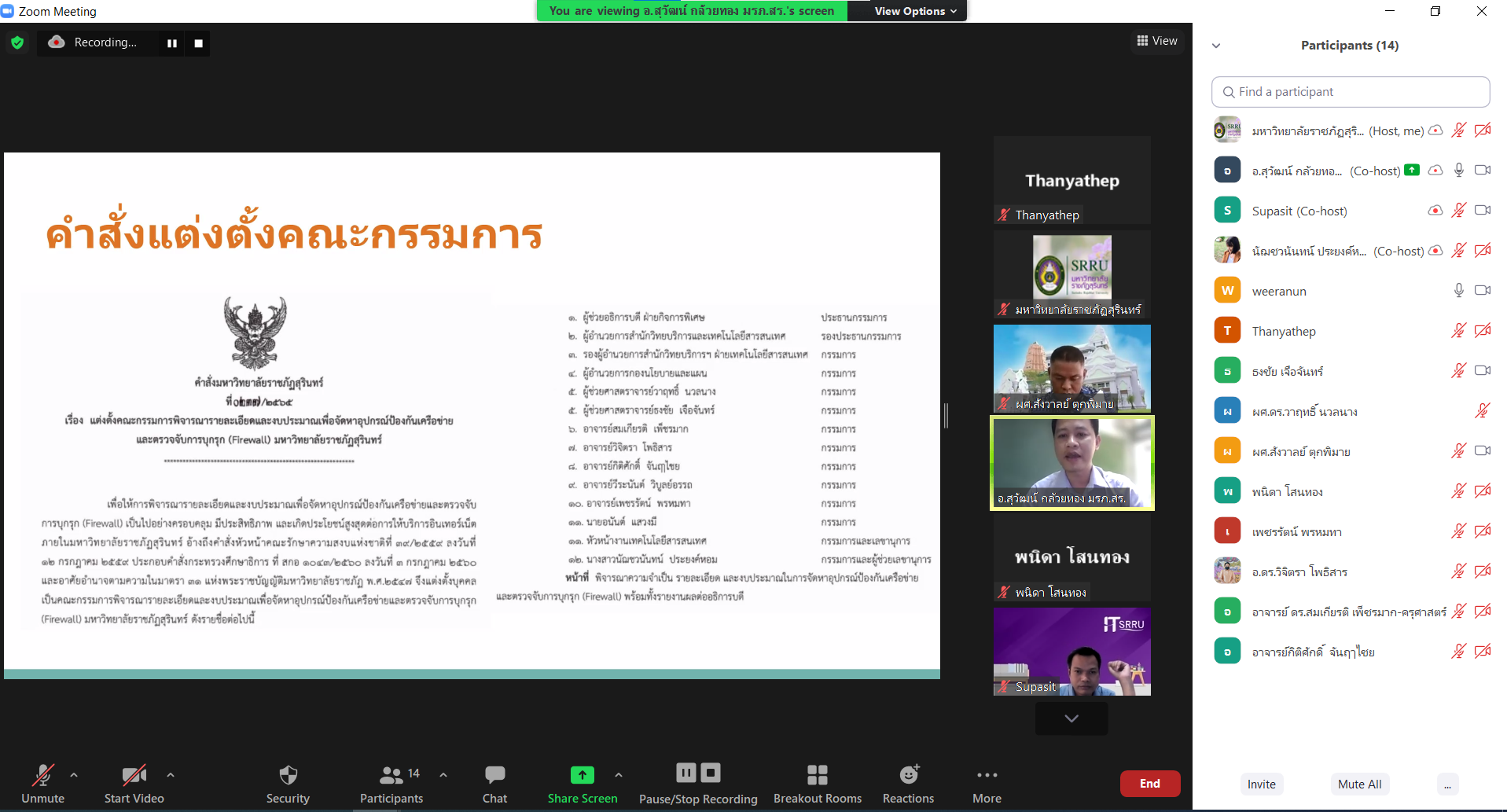1507x812 pixels.
Task: Open the Chat panel
Action: (x=494, y=784)
